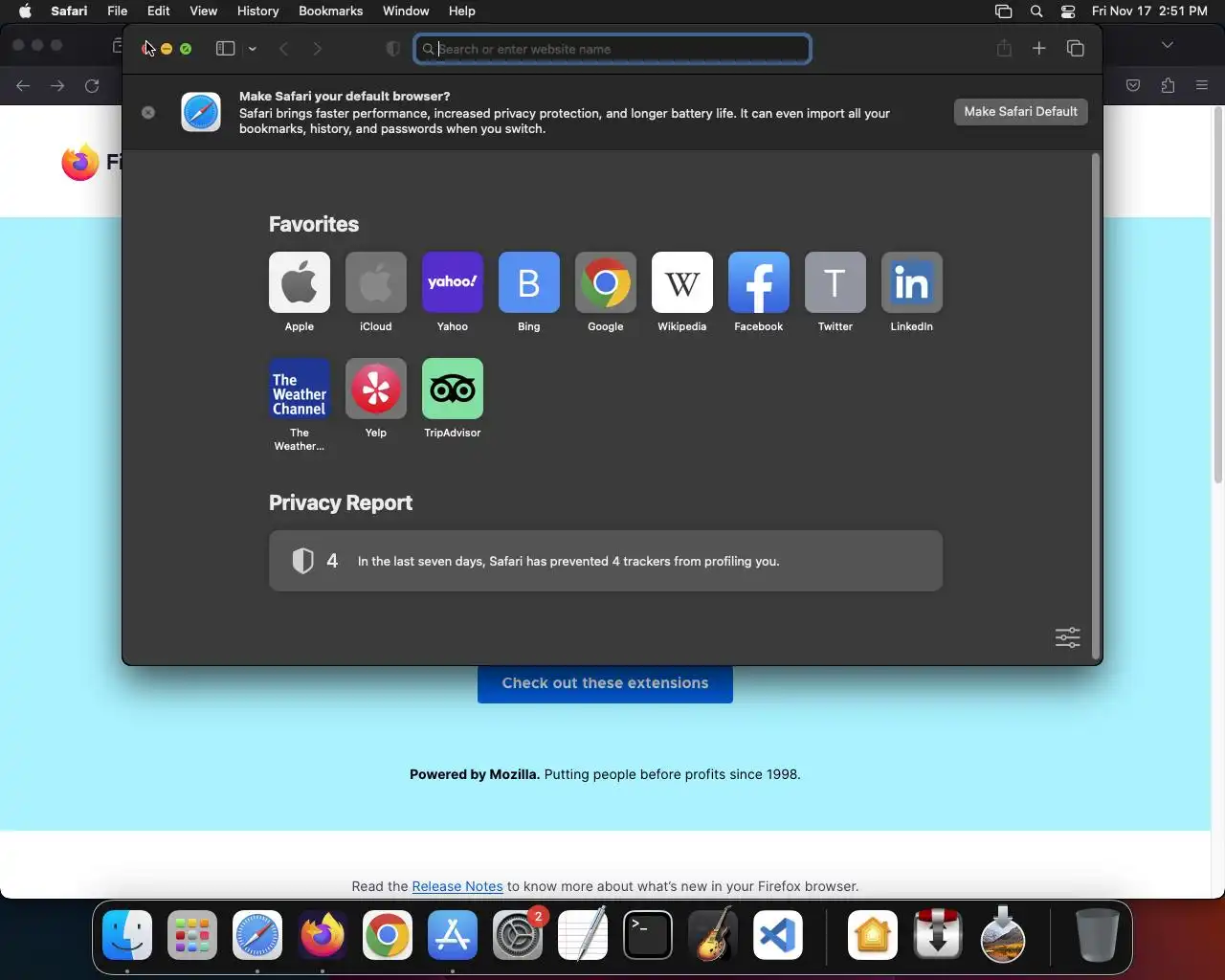Open the TripAdvisor favorite tile
This screenshot has height=980, width=1225.
point(453,389)
